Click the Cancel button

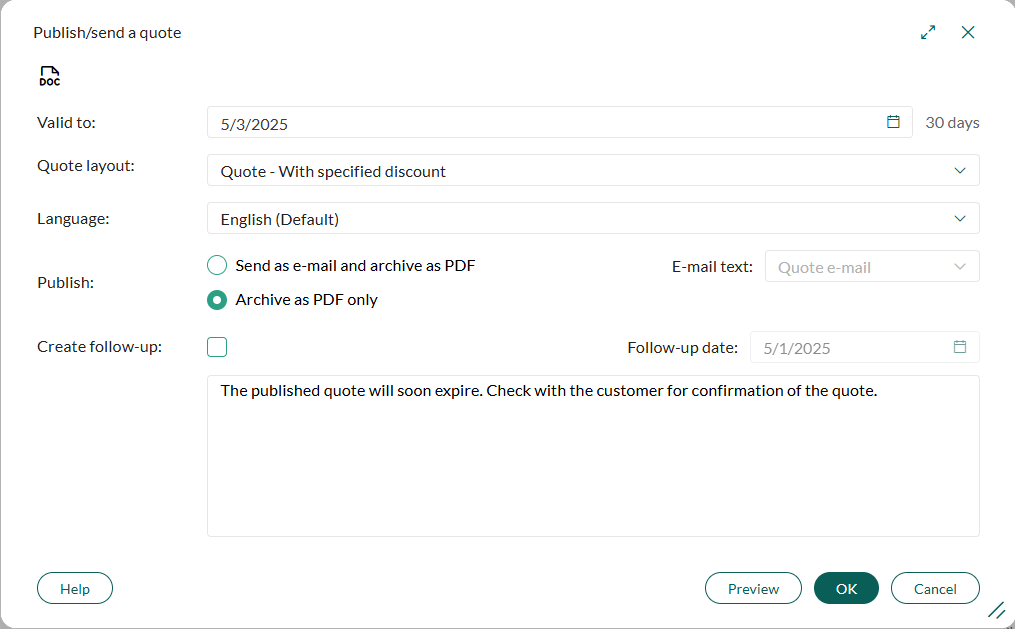click(935, 588)
